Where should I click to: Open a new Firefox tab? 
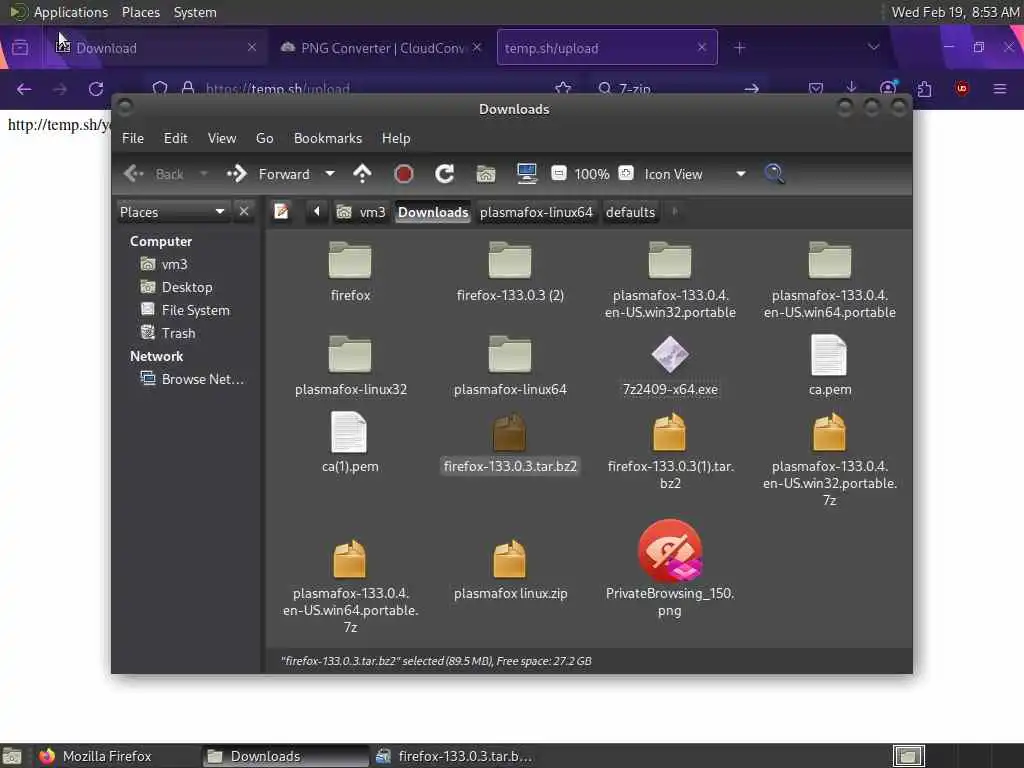click(739, 48)
